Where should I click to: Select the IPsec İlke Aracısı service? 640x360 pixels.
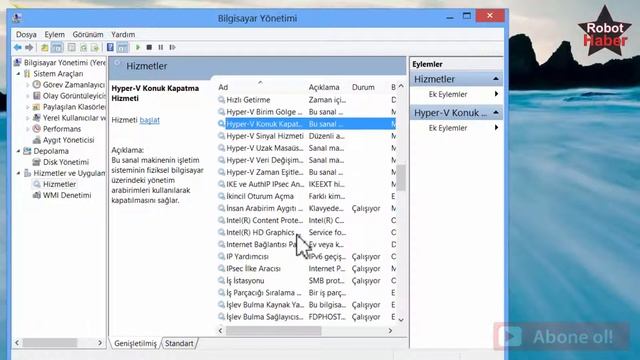coord(306,269)
